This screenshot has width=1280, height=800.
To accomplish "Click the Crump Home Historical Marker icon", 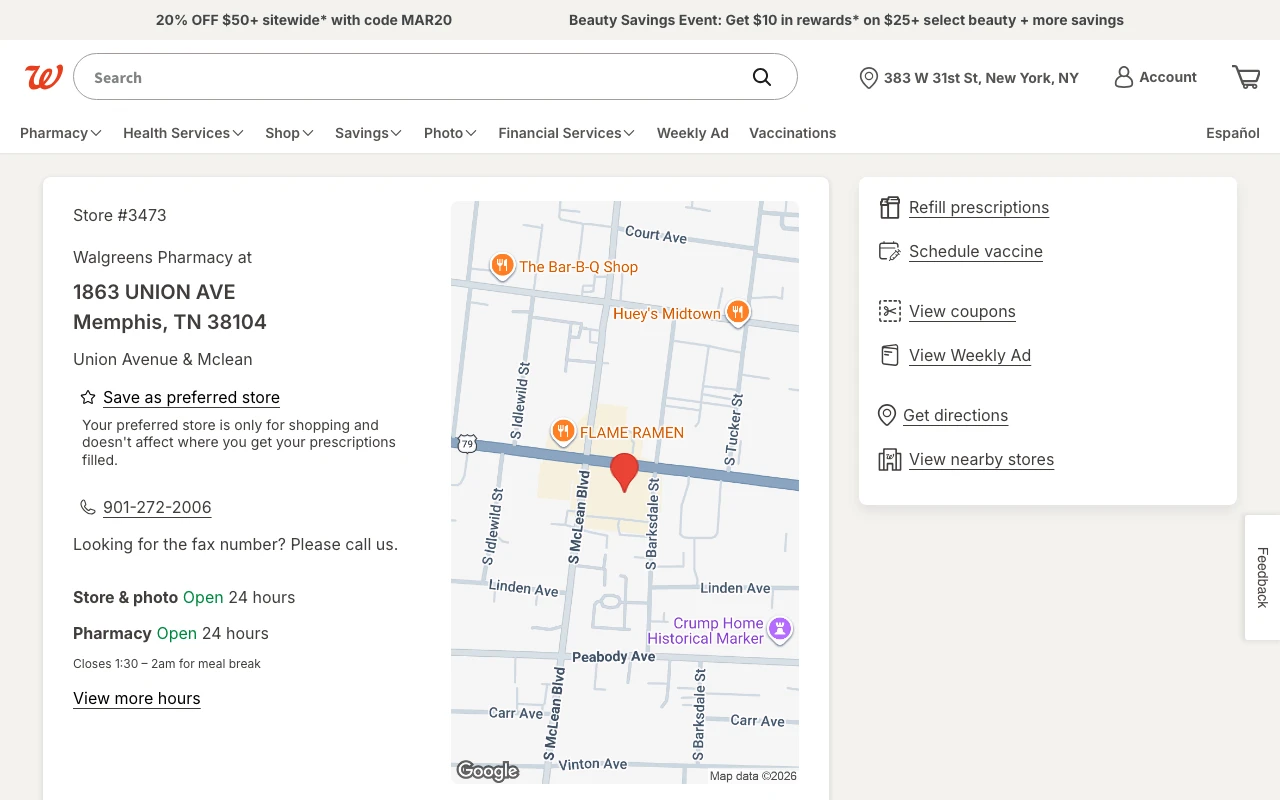I will click(780, 629).
